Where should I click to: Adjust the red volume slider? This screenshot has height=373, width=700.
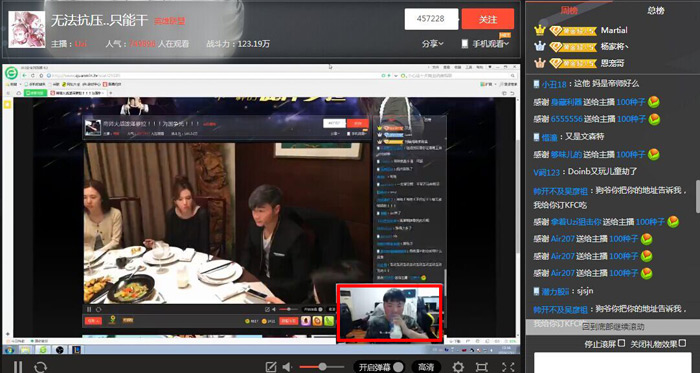click(x=321, y=367)
